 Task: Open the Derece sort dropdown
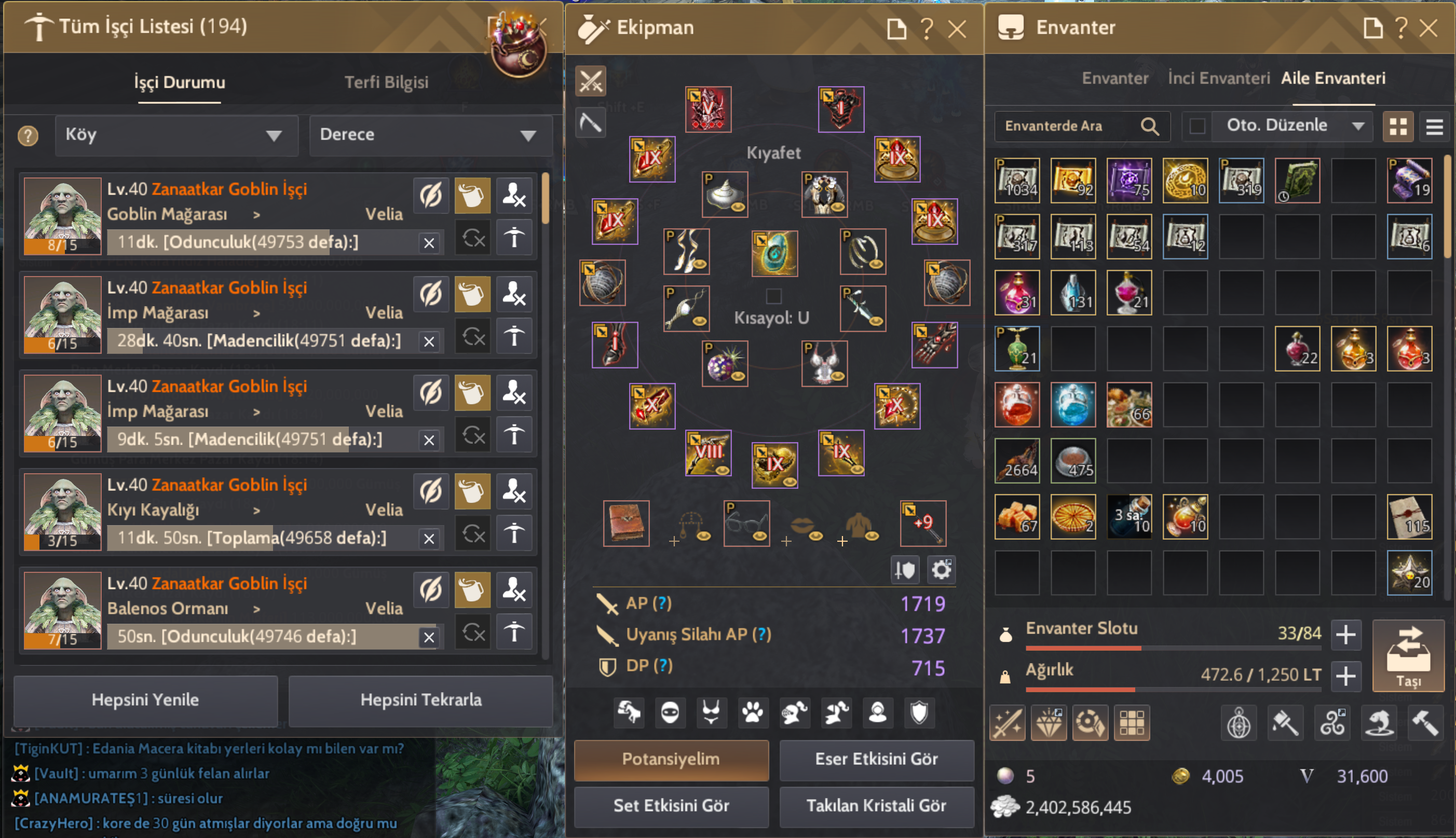[x=431, y=135]
